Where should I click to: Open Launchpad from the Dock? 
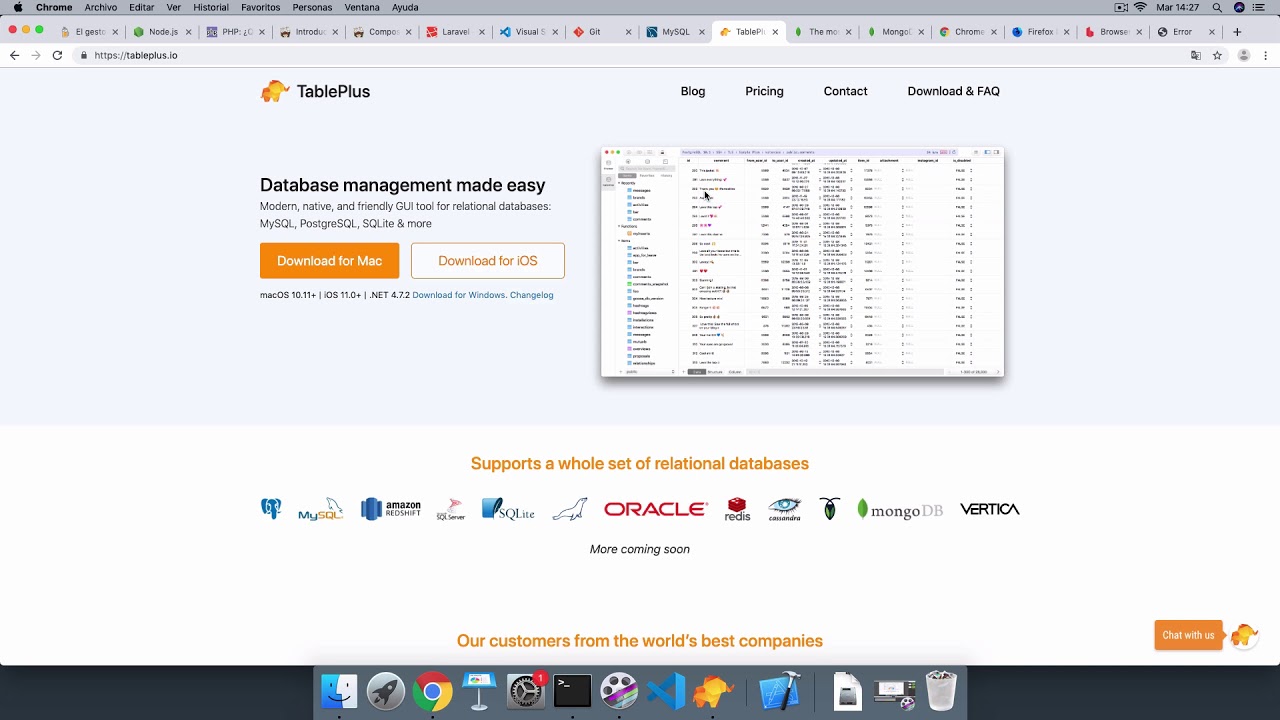pyautogui.click(x=385, y=691)
